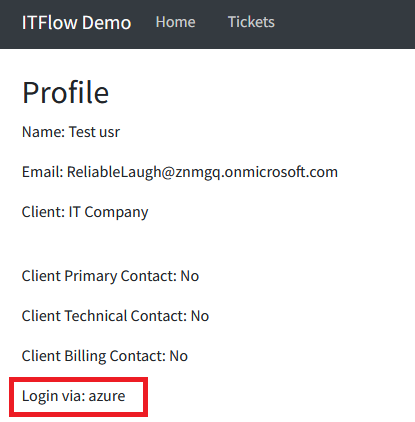Viewport: 415px width, 422px height.
Task: Select the ReliableLaugh@znmgq.onmicrosoft.com email address
Action: point(202,173)
